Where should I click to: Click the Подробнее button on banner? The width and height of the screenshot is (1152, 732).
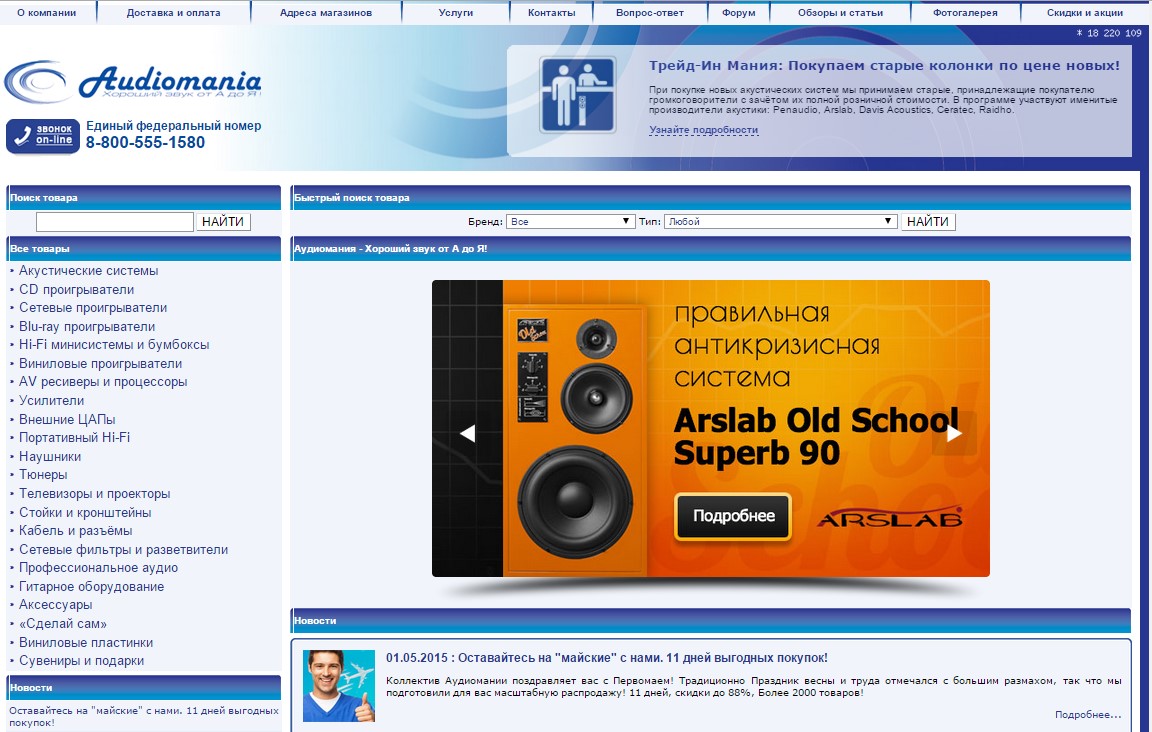[733, 516]
